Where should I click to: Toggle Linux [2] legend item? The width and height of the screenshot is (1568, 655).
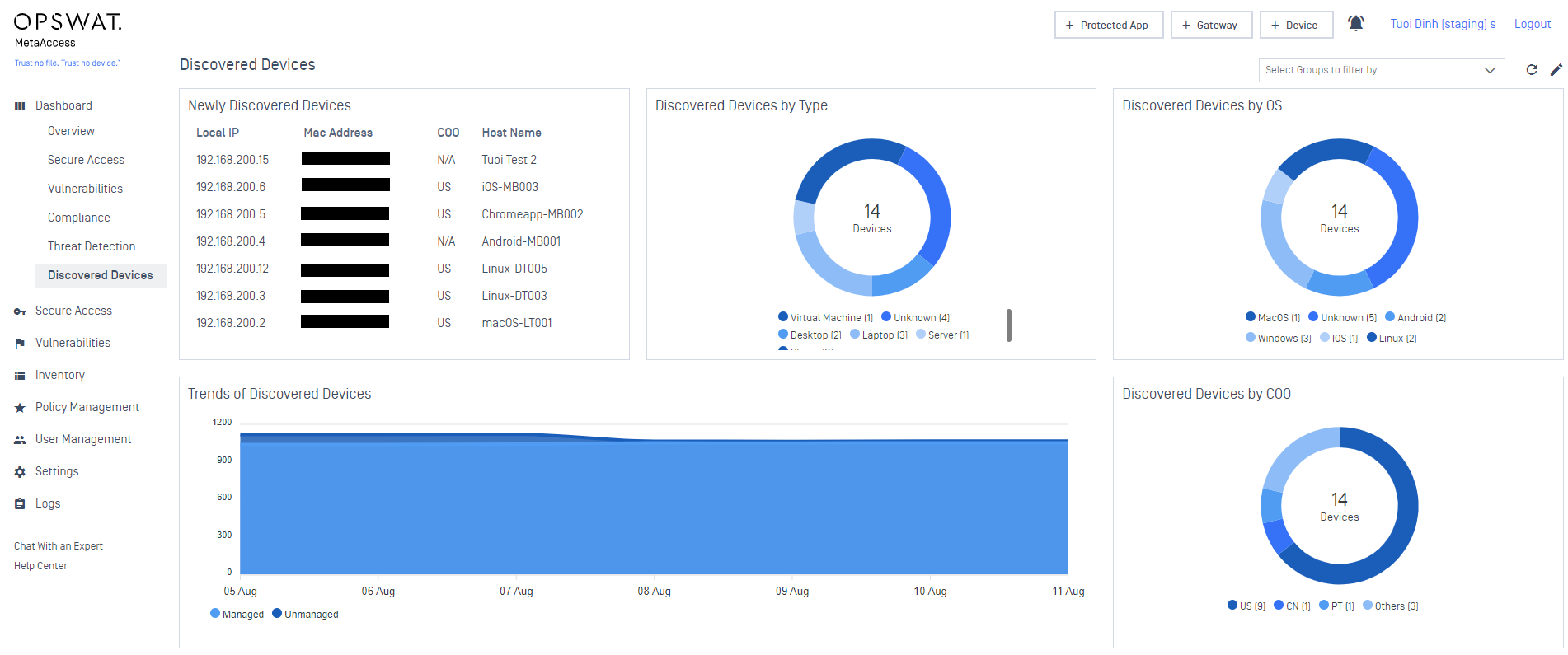(1392, 338)
